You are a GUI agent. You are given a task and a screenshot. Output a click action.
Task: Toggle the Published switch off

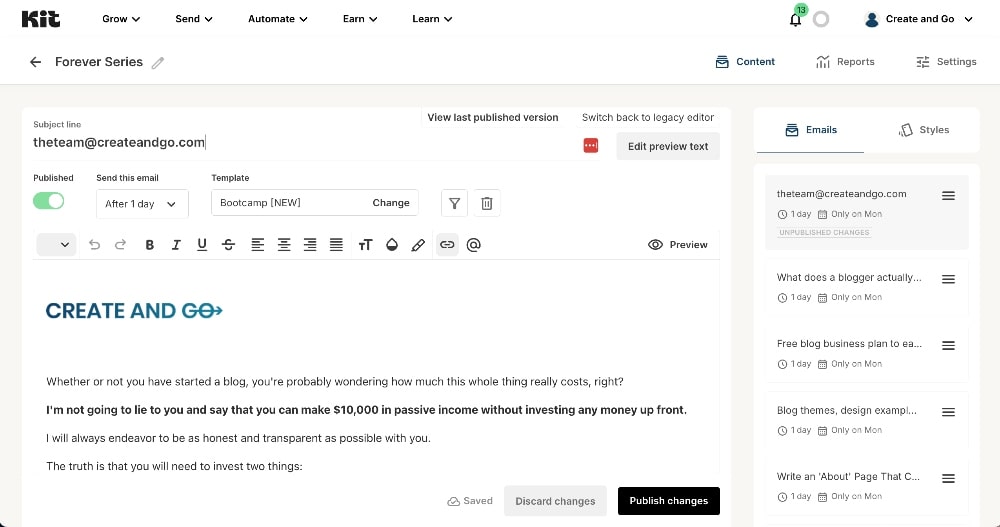[x=49, y=201]
